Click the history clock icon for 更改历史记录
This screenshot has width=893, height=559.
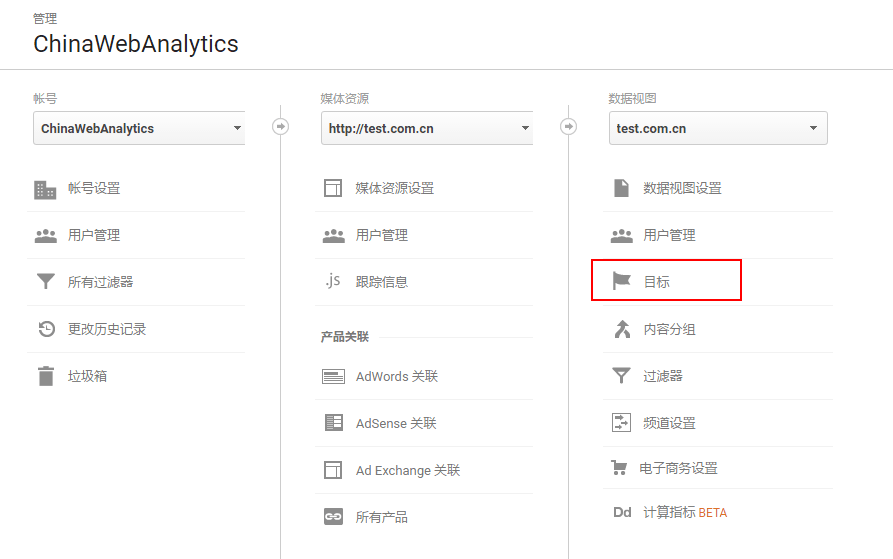(46, 329)
